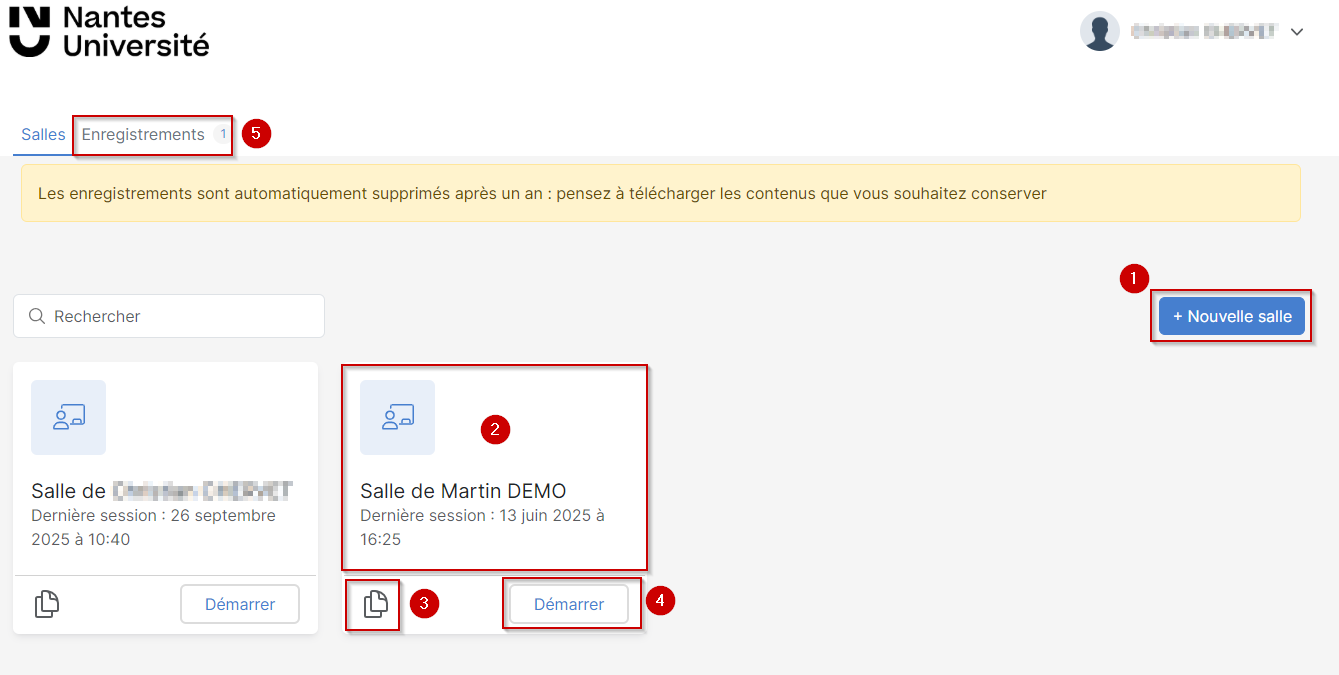The width and height of the screenshot is (1339, 675).
Task: Click the recordings count badge
Action: (222, 135)
